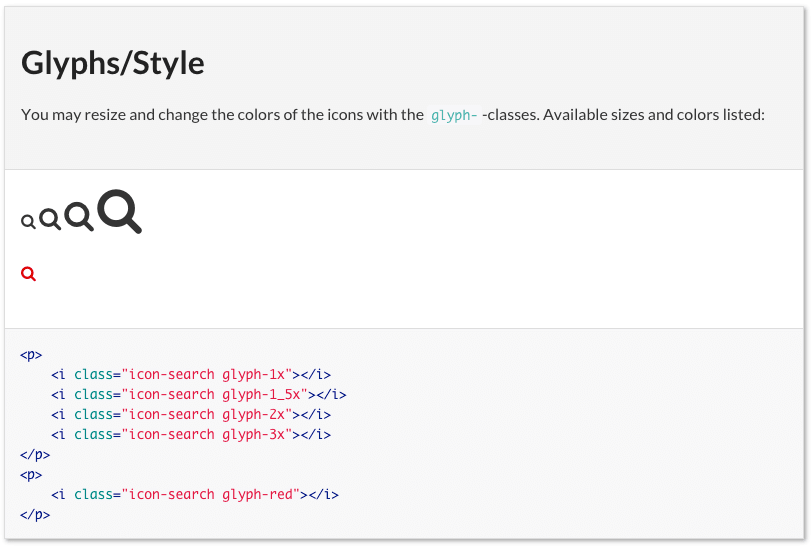Click the first opening <p> tag
Image resolution: width=811 pixels, height=546 pixels.
point(31,355)
